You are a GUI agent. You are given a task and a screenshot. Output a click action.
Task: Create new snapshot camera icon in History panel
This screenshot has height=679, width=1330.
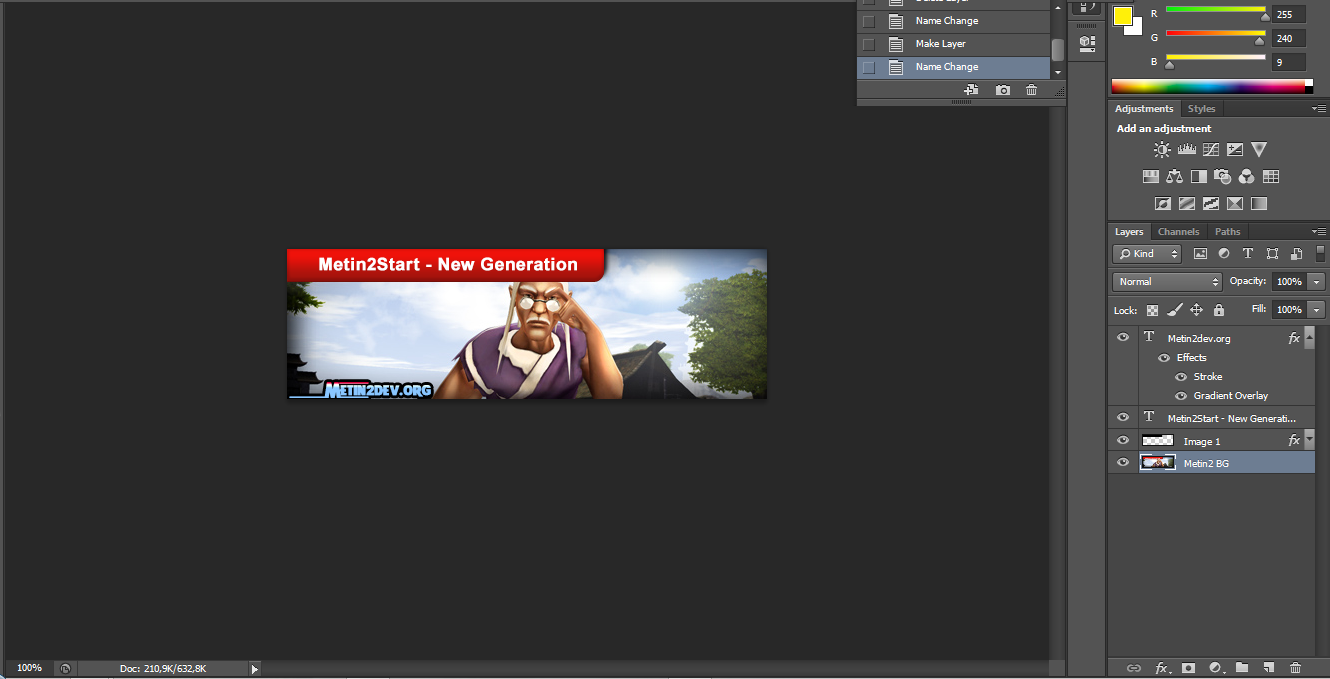[1003, 90]
